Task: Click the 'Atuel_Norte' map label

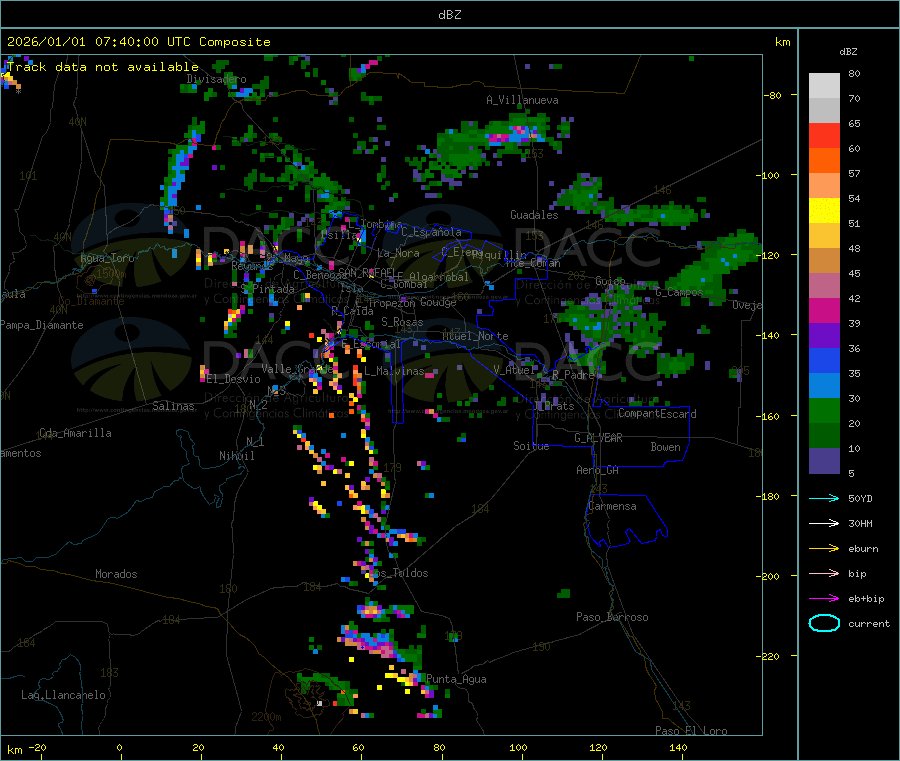Action: click(x=475, y=336)
